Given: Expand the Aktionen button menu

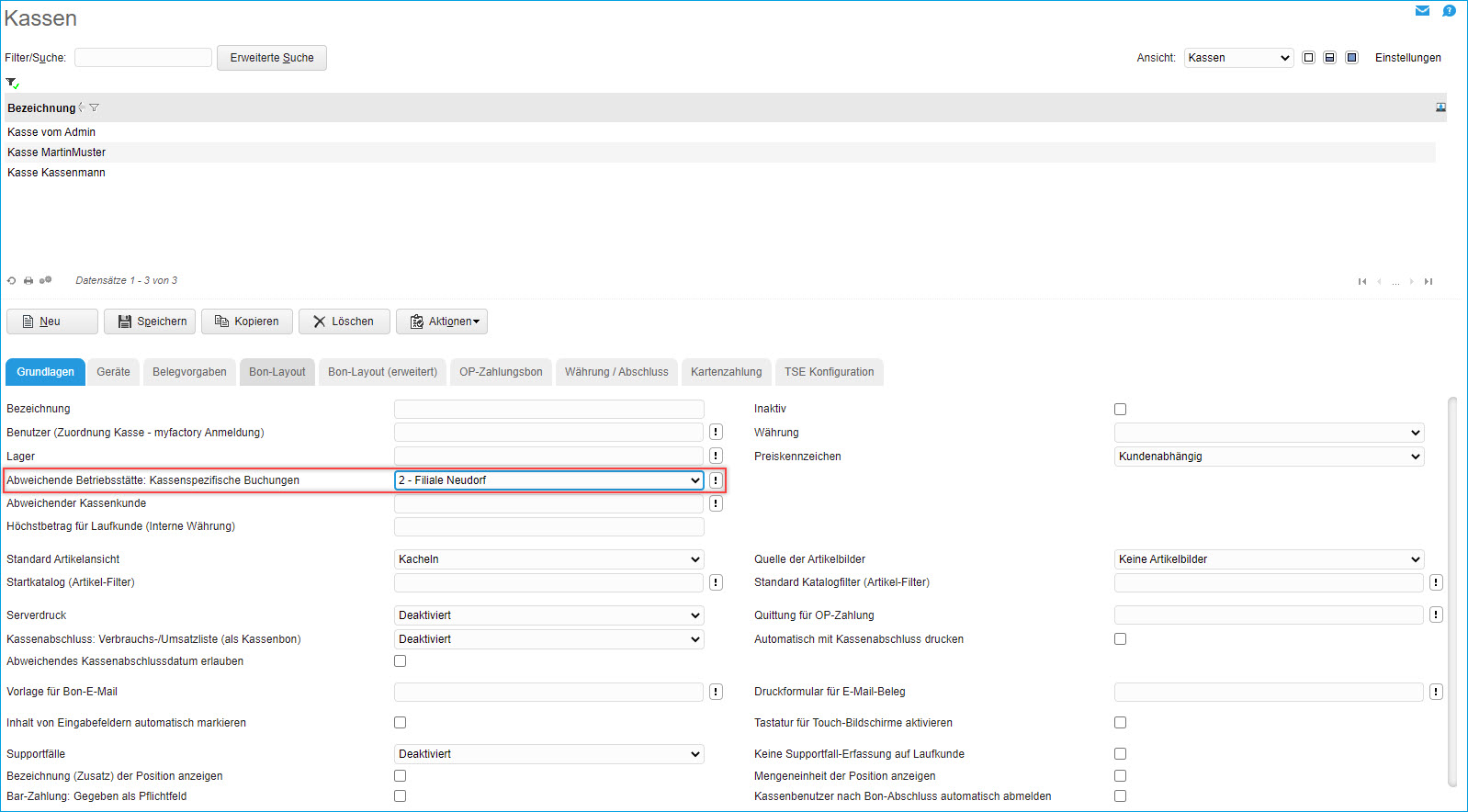Looking at the screenshot, I should point(442,321).
